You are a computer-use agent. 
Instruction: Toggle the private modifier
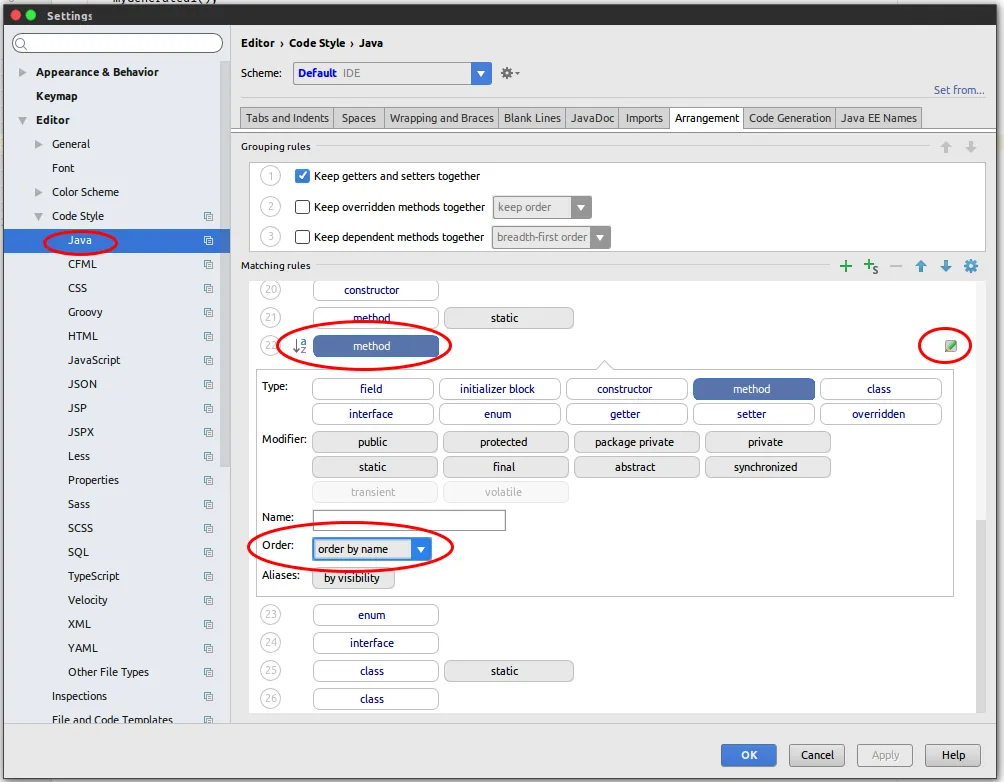tap(767, 442)
